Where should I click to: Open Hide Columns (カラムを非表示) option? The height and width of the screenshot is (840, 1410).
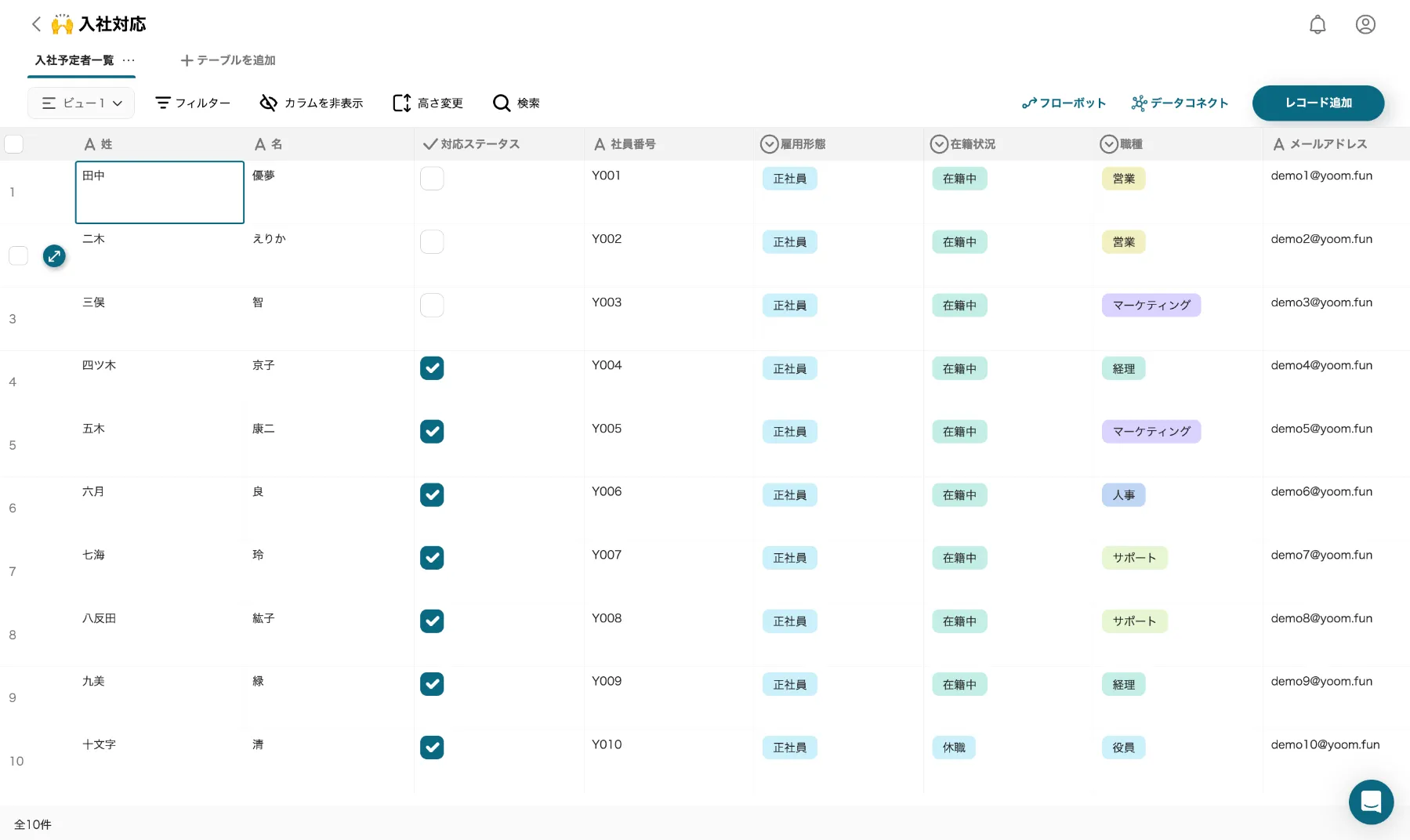point(312,103)
